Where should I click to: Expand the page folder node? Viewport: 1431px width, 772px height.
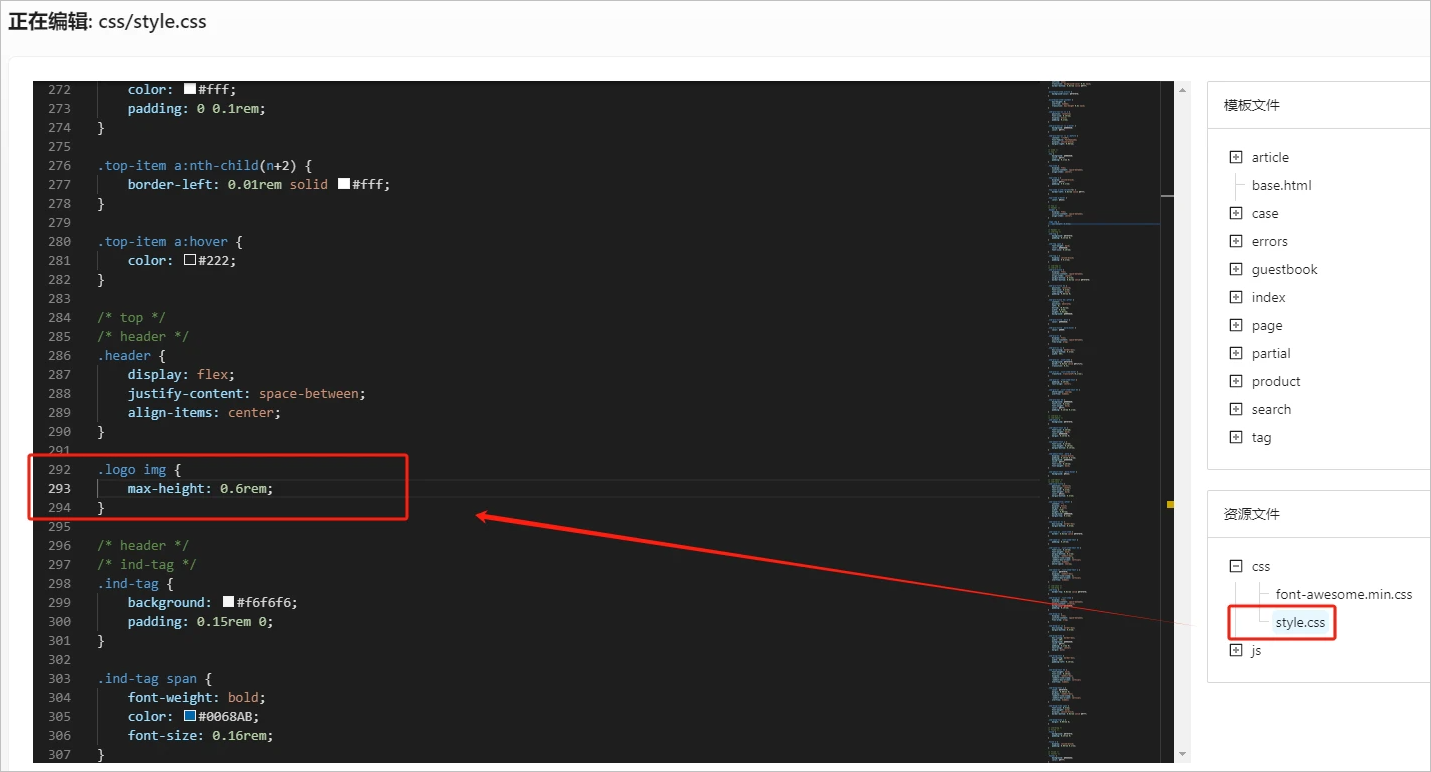pos(1236,325)
